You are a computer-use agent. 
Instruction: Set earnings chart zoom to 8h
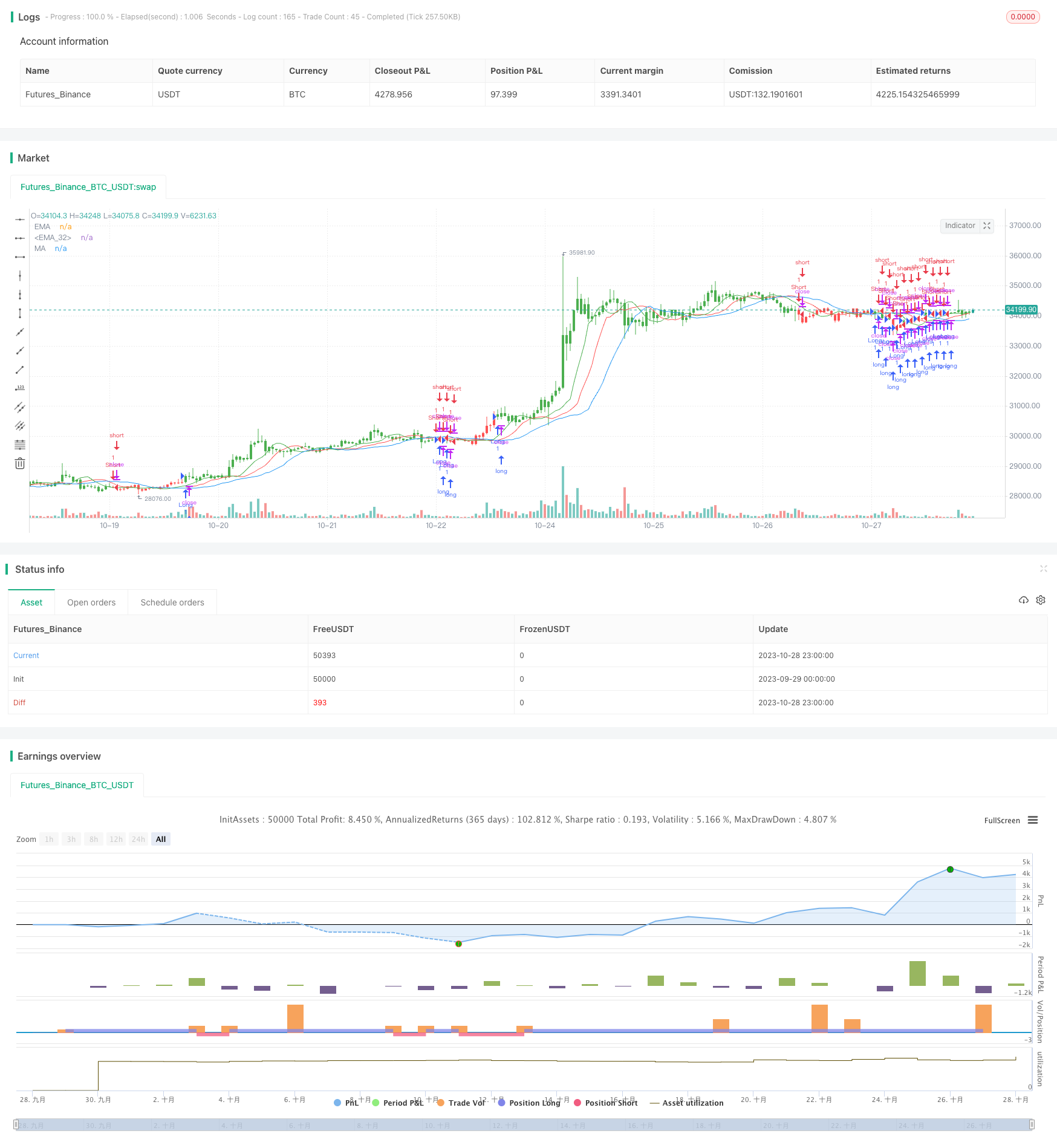pos(94,839)
